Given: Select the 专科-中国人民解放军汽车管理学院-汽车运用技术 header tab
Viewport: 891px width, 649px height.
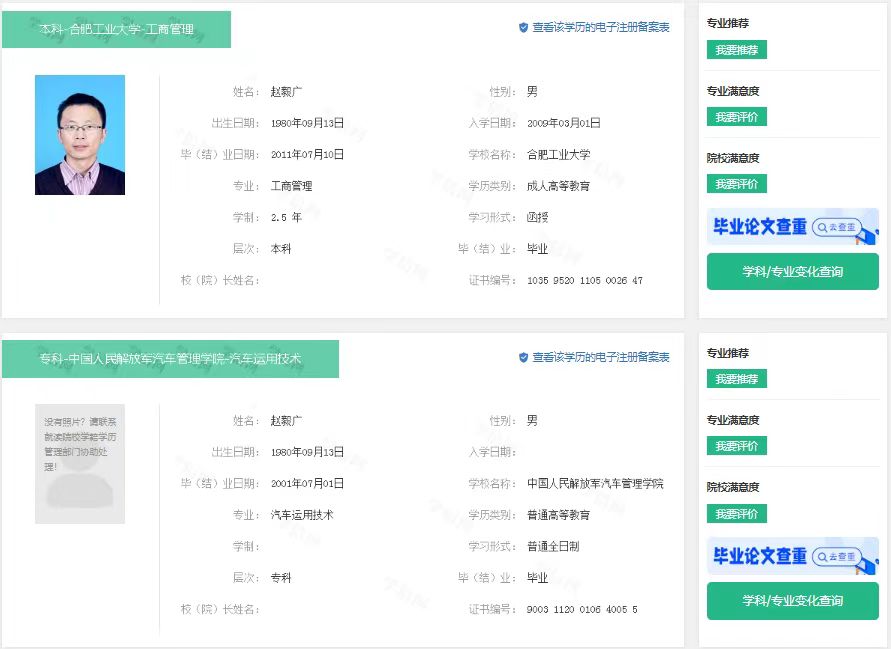Looking at the screenshot, I should [170, 359].
